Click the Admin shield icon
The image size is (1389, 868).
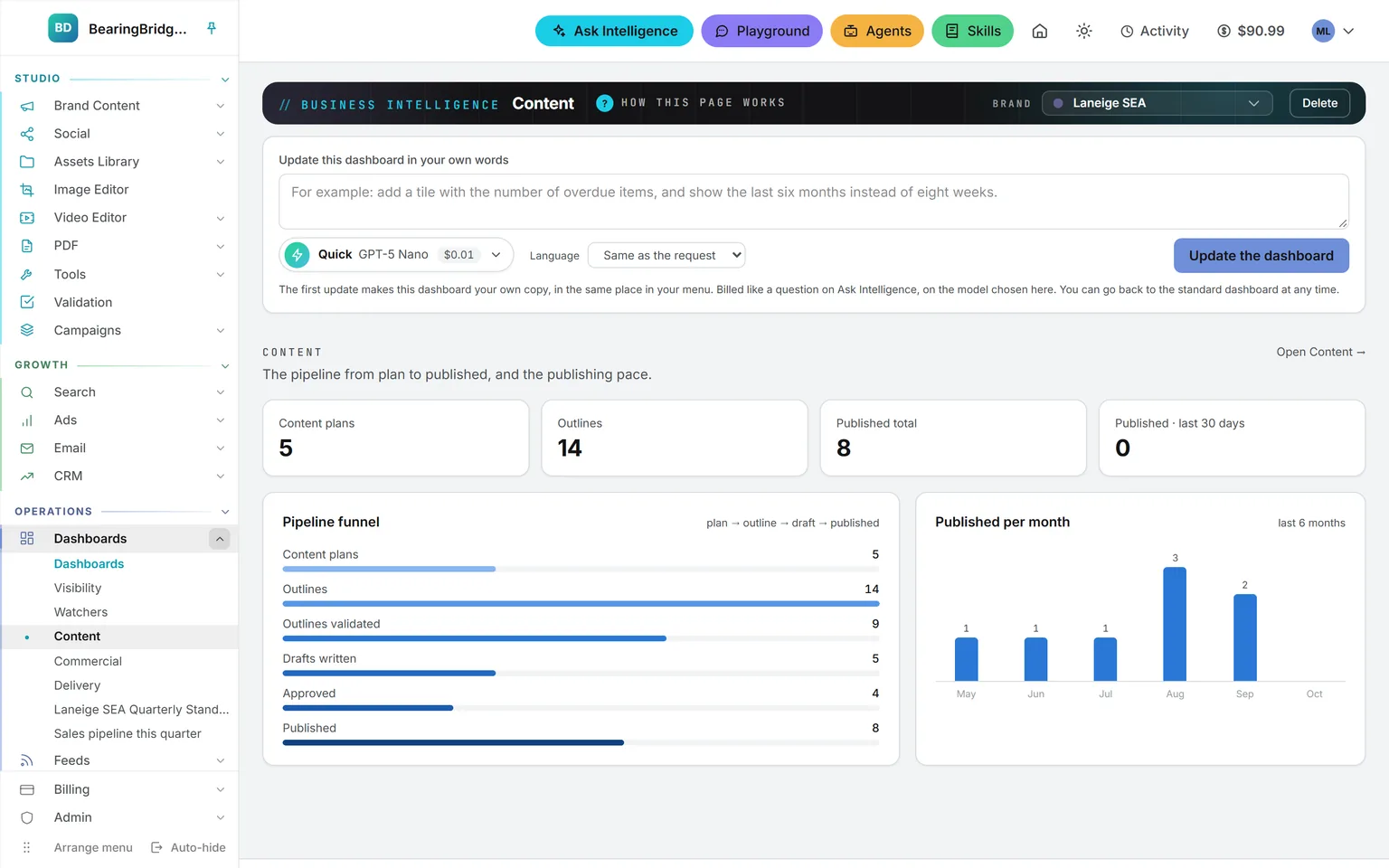click(27, 817)
